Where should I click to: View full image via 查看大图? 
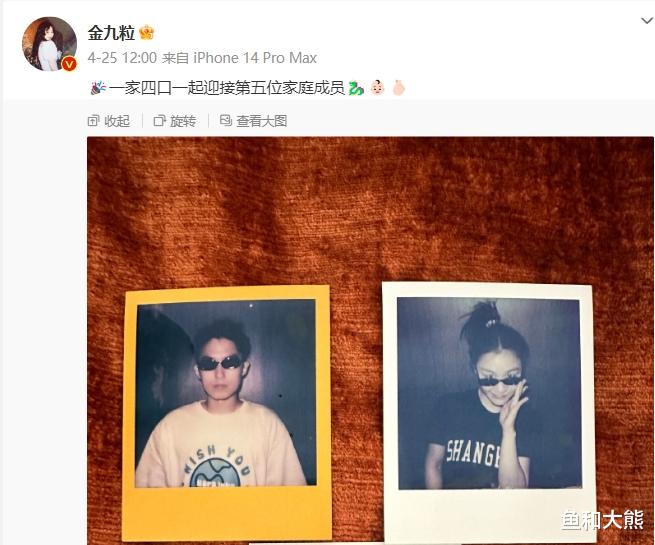[x=253, y=121]
